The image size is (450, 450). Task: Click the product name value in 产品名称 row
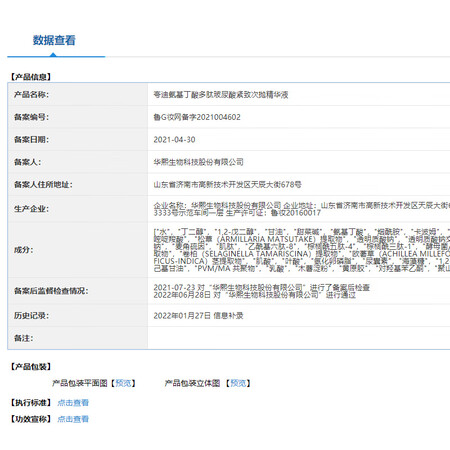click(x=221, y=95)
